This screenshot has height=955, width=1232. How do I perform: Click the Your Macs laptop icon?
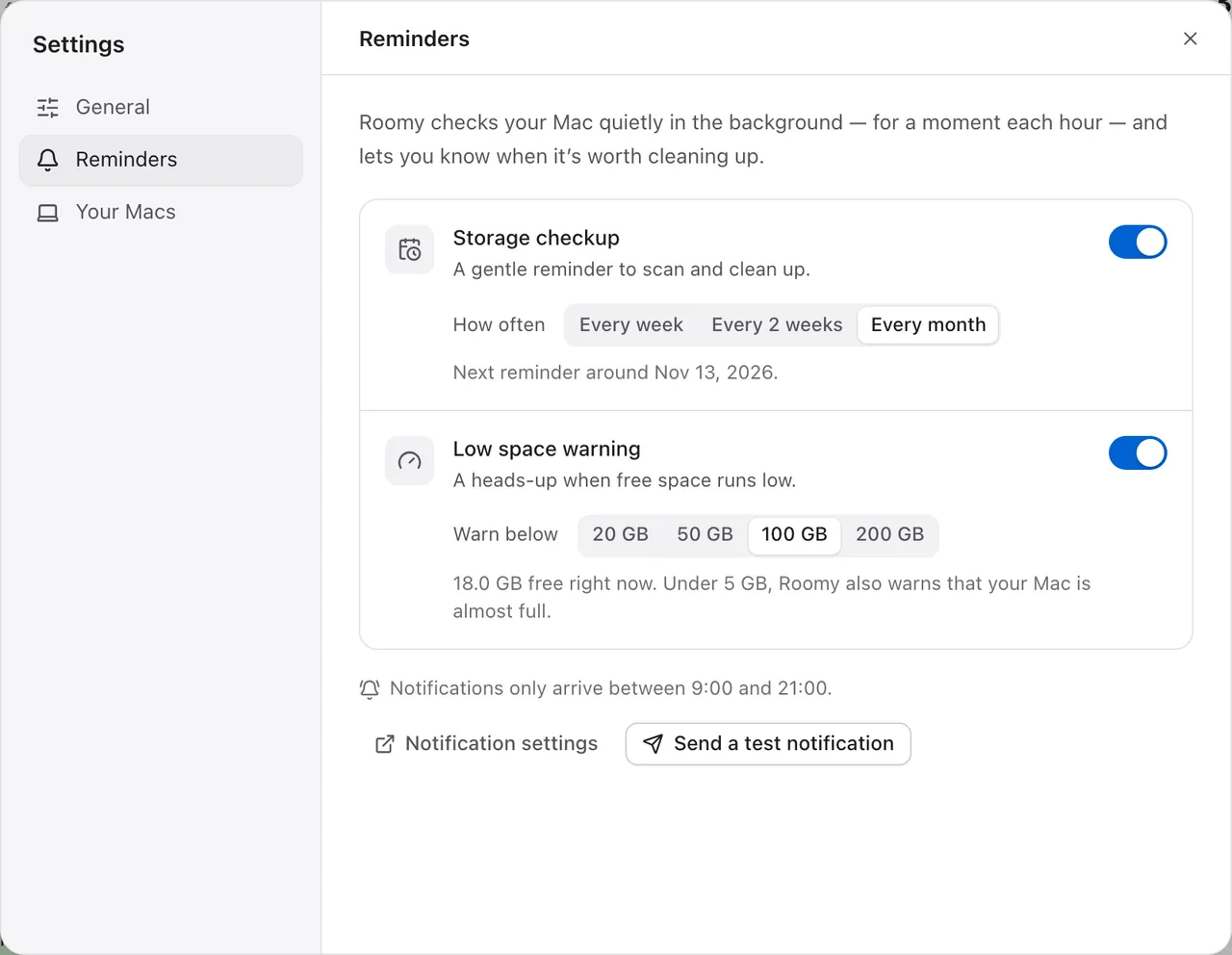(48, 213)
